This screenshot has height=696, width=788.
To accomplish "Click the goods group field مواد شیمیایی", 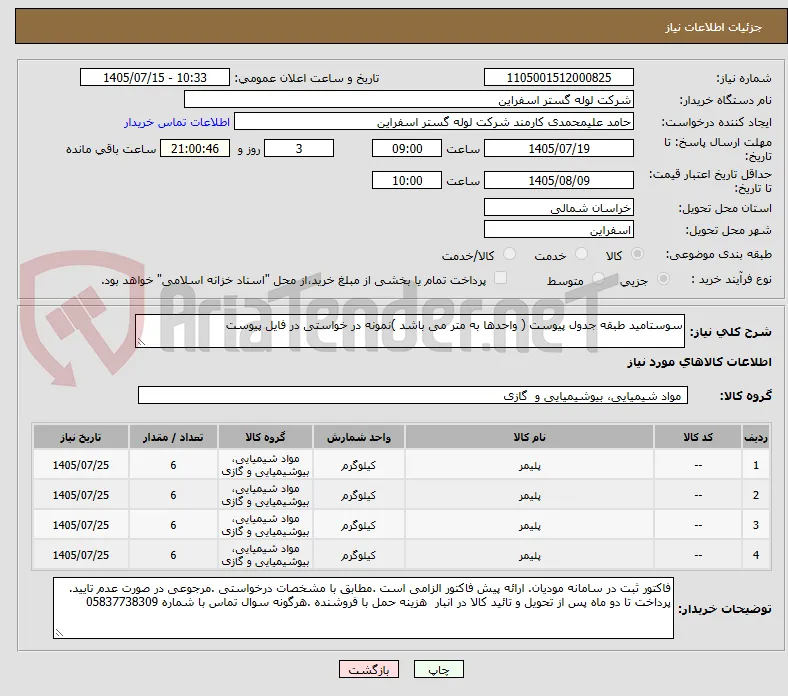I will (x=413, y=395).
